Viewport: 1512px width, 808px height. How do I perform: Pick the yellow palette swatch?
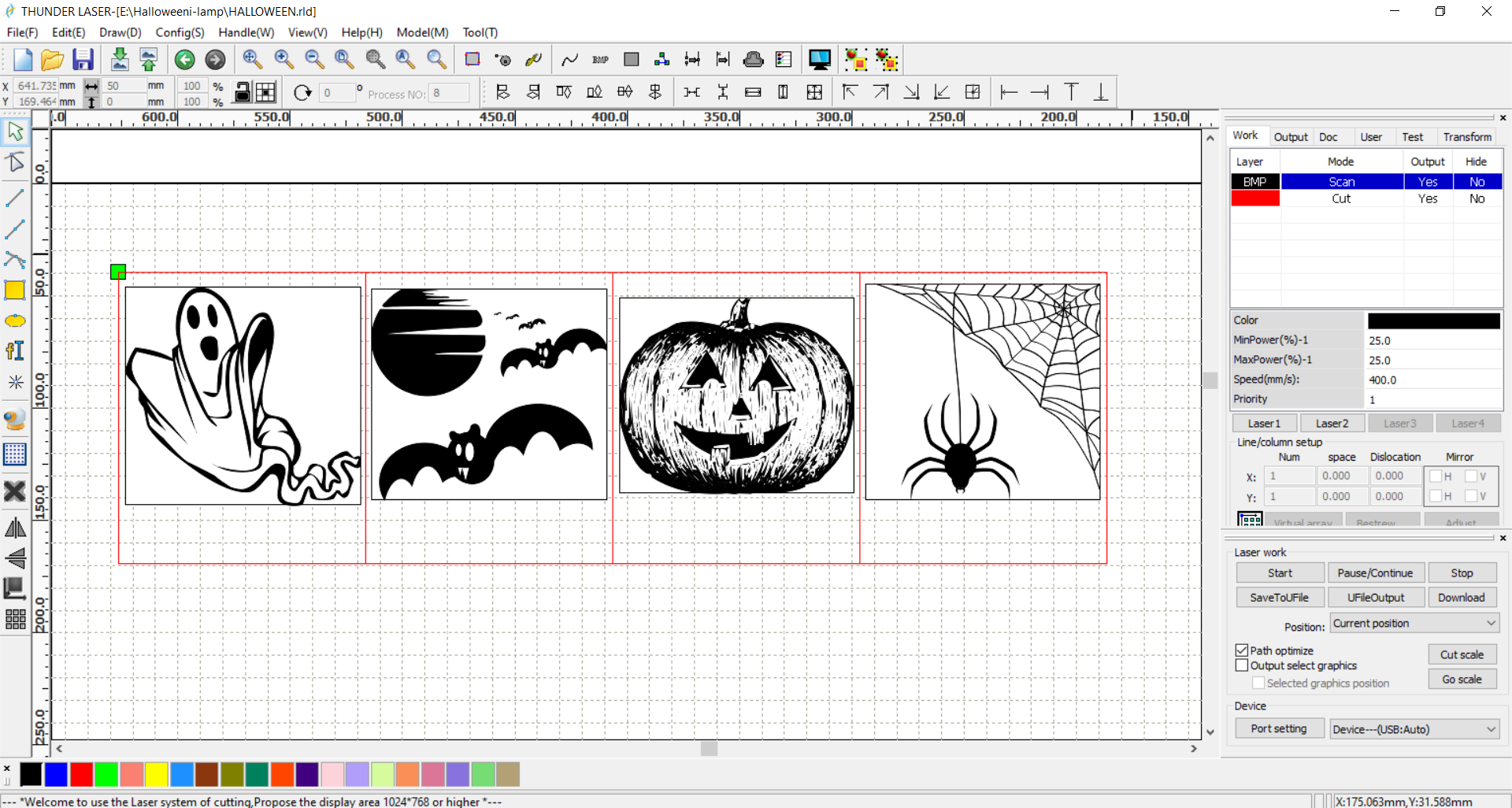click(157, 775)
